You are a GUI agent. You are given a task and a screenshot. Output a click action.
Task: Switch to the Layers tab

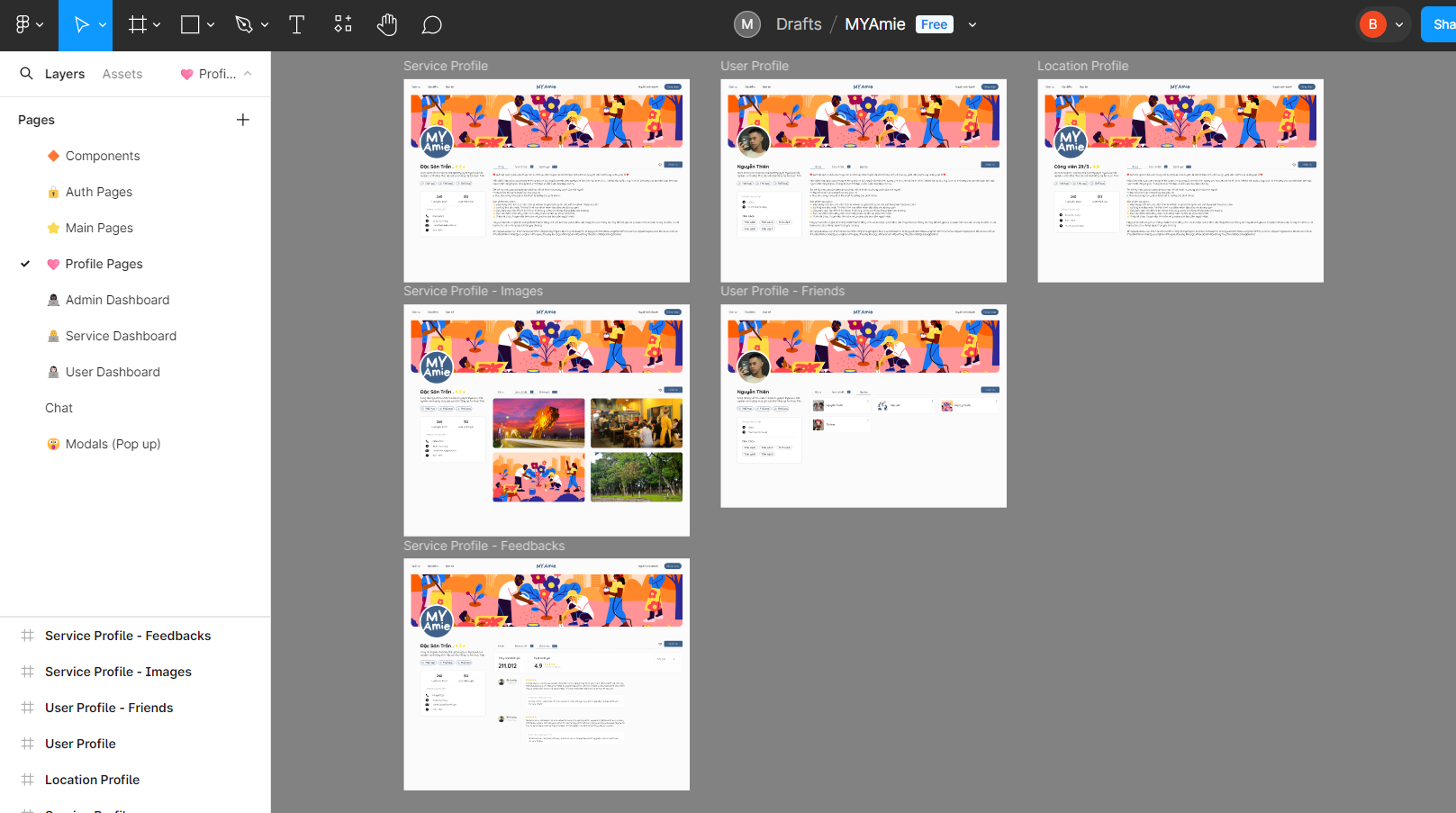tap(65, 74)
